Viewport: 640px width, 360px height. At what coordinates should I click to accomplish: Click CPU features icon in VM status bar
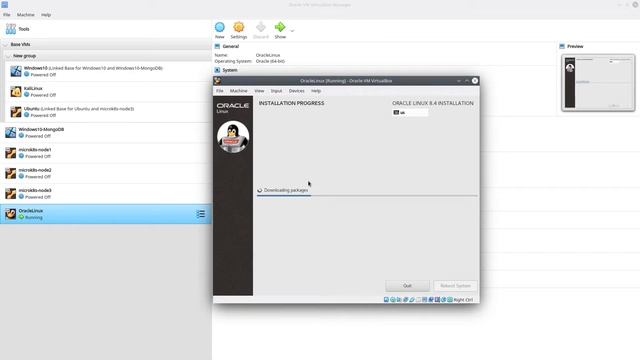click(437, 300)
